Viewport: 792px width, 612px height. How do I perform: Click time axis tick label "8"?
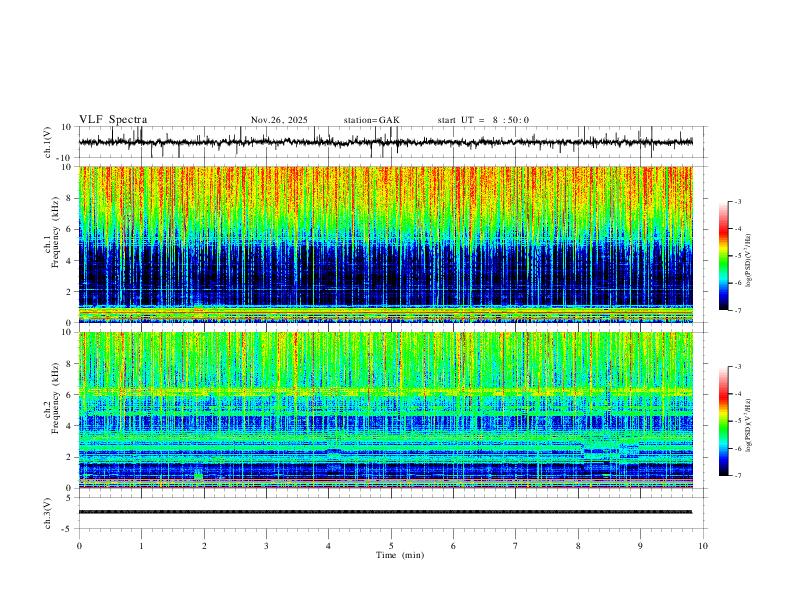(x=578, y=546)
